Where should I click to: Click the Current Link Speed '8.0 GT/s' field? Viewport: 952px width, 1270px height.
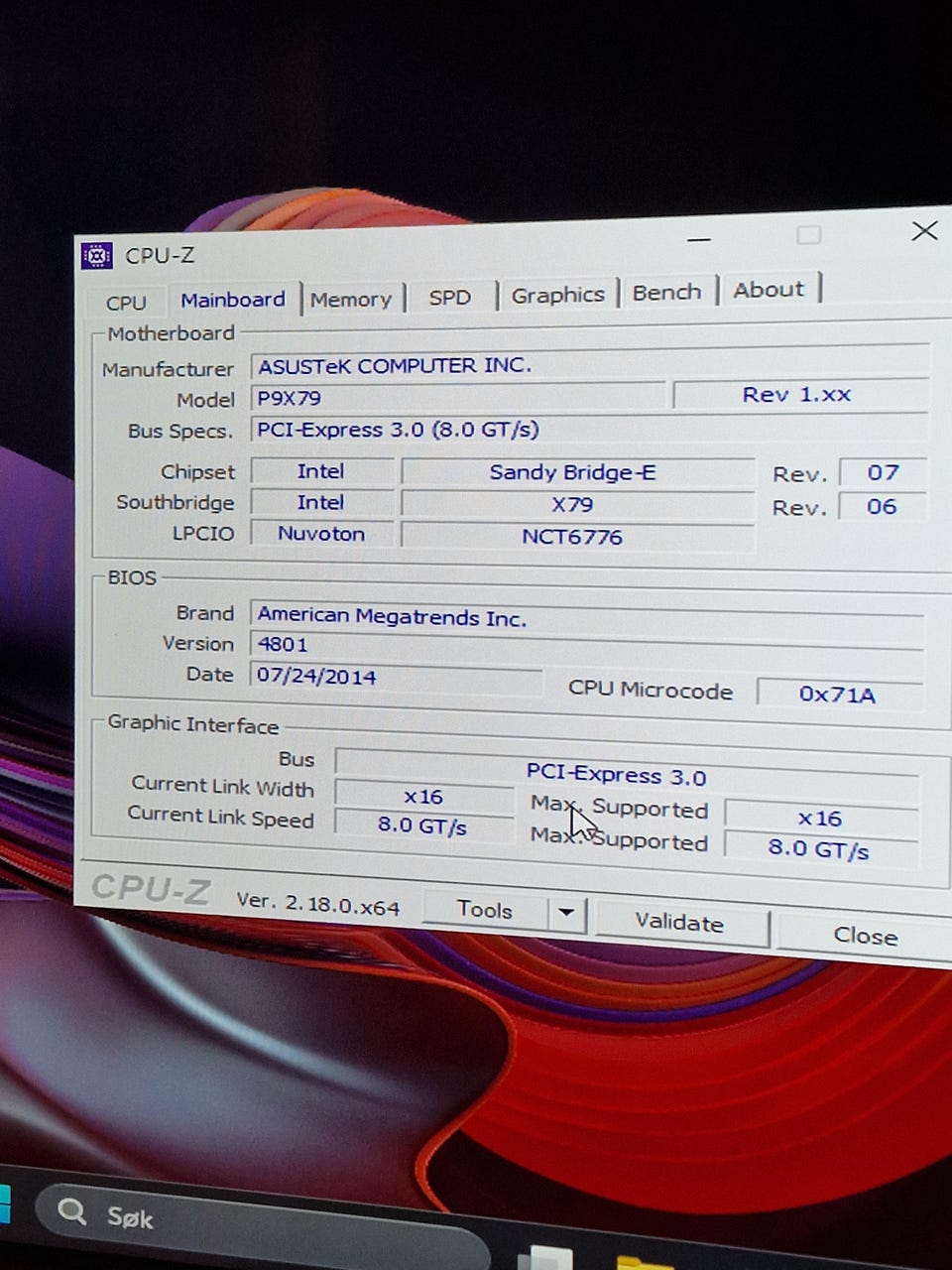pyautogui.click(x=423, y=825)
